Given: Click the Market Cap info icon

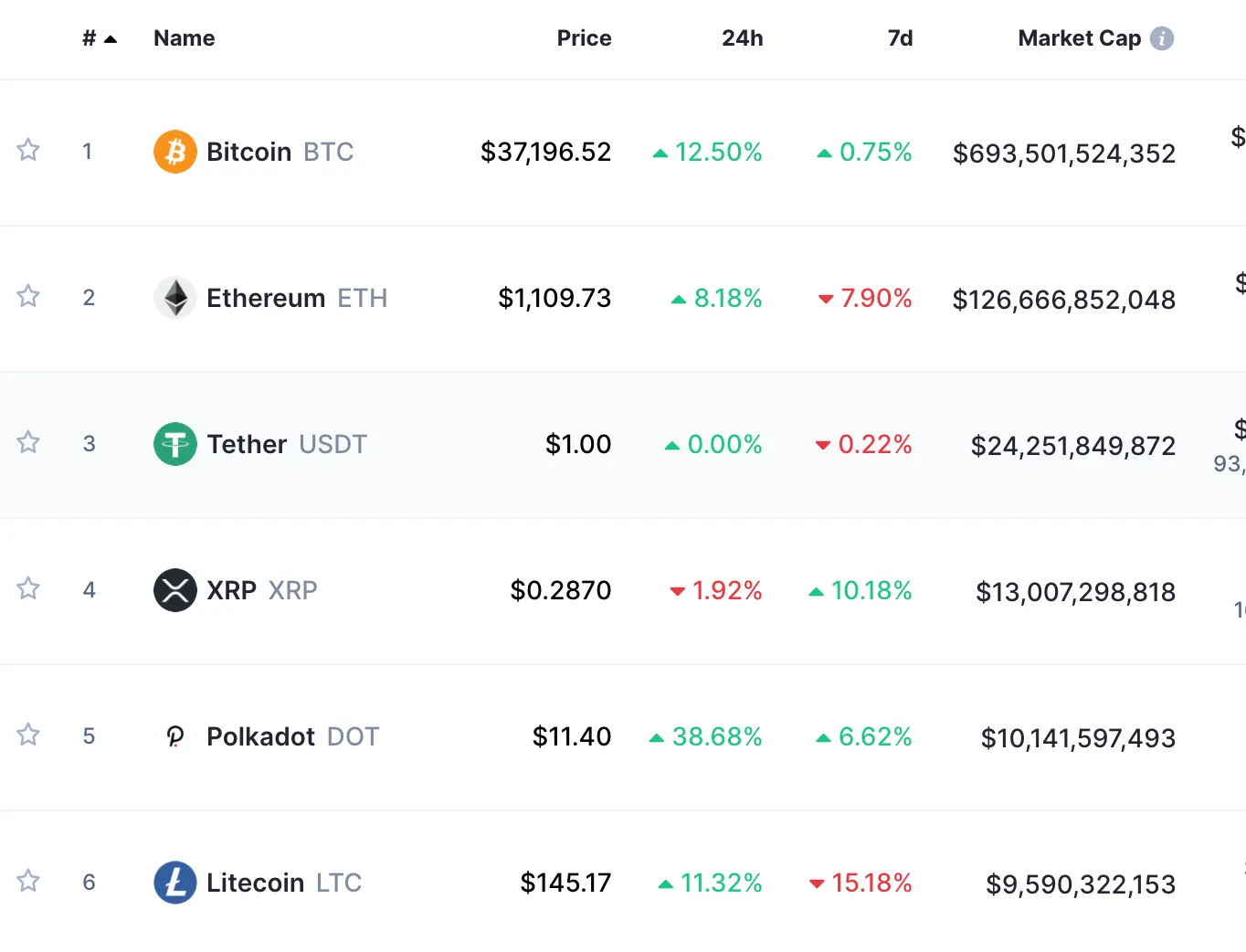Looking at the screenshot, I should tap(1162, 38).
